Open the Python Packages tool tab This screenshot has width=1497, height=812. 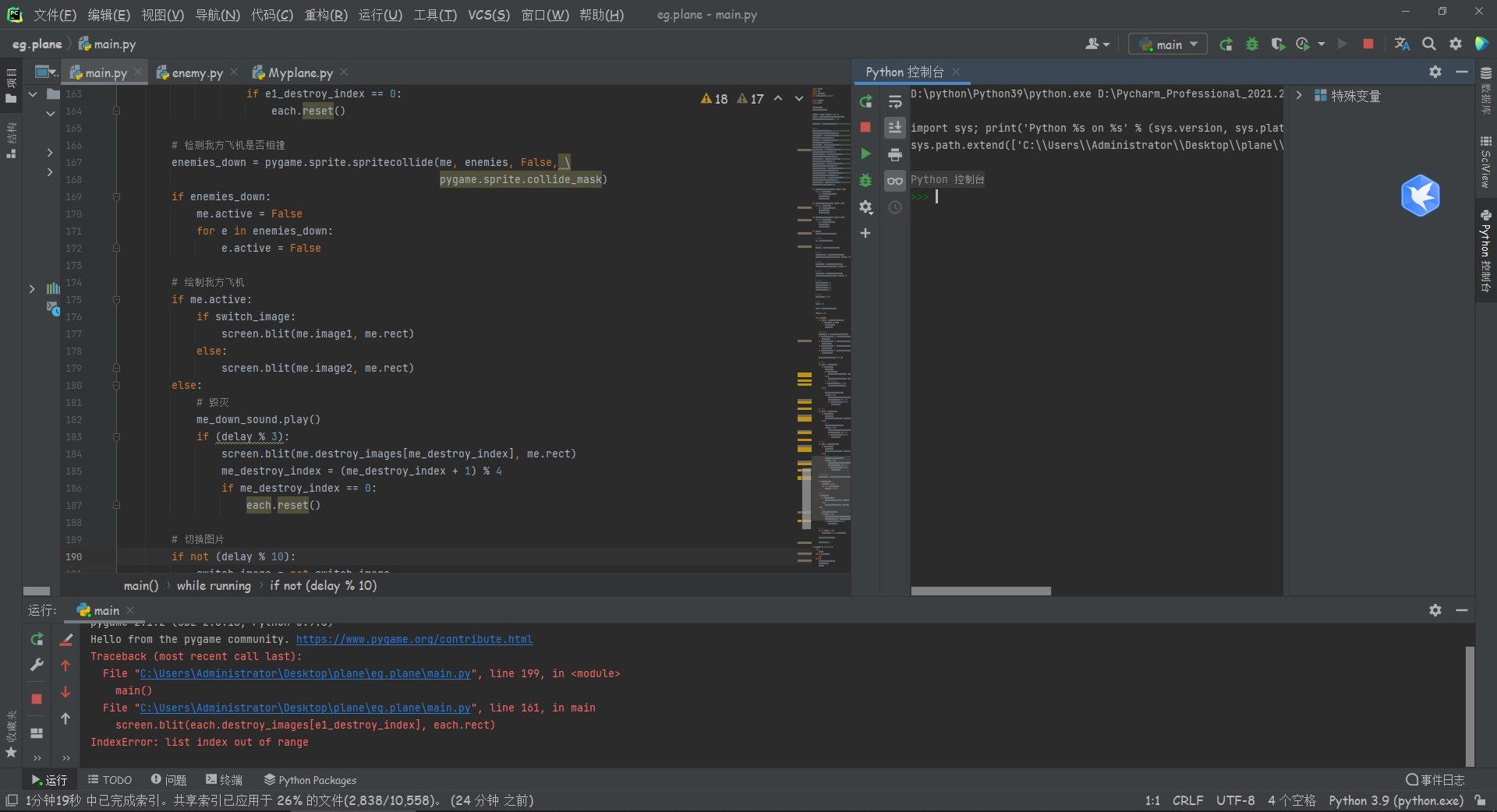click(310, 780)
